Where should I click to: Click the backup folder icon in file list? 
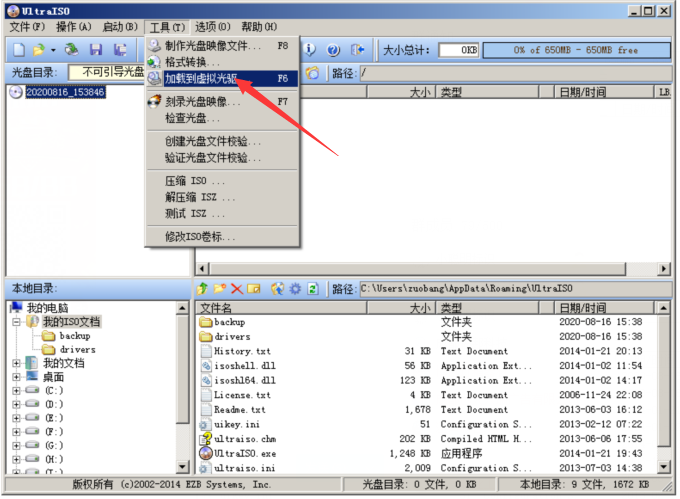[206, 322]
